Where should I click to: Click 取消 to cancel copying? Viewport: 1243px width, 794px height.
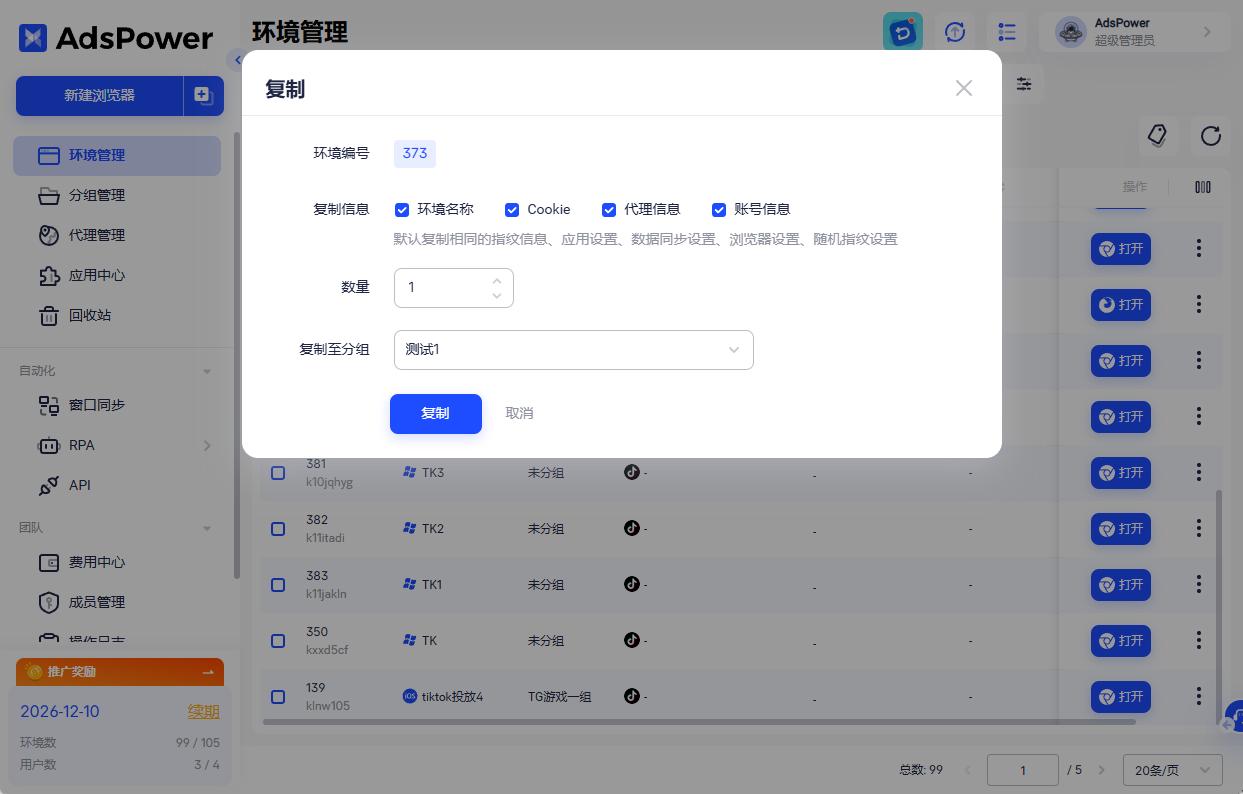coord(519,413)
